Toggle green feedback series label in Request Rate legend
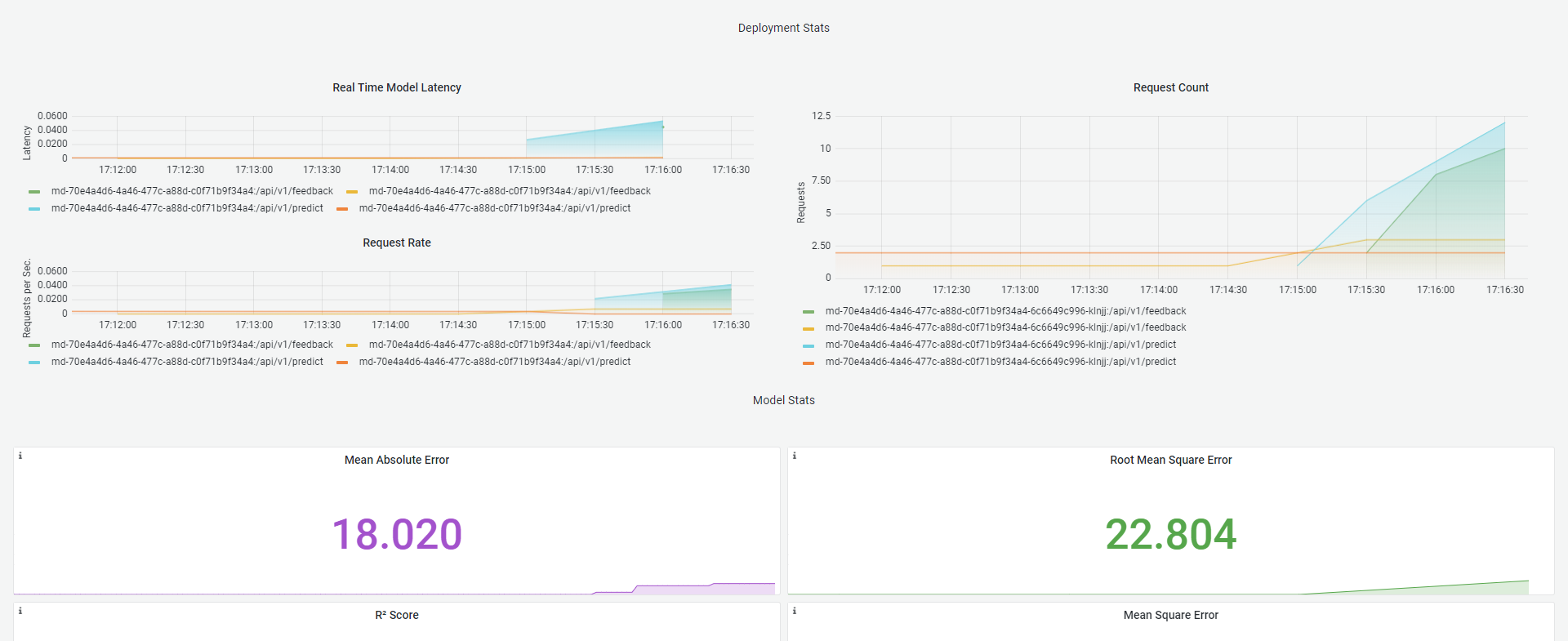The height and width of the screenshot is (641, 1568). [x=192, y=345]
